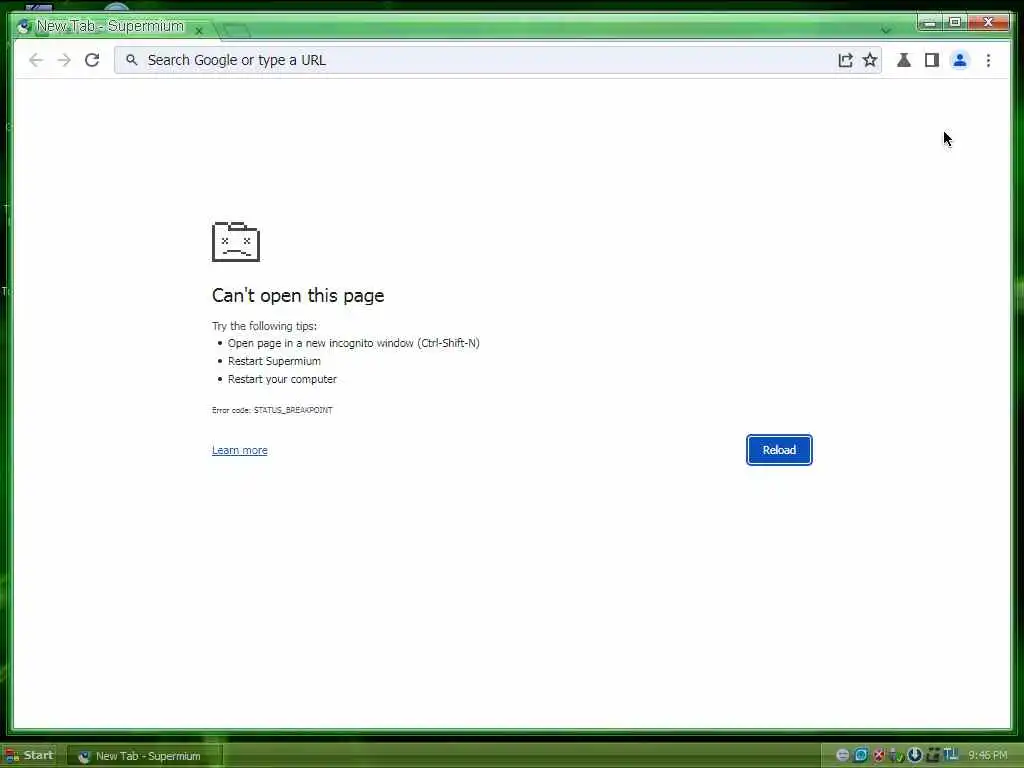
Task: Reload the page using toolbar refresh icon
Action: click(x=92, y=60)
